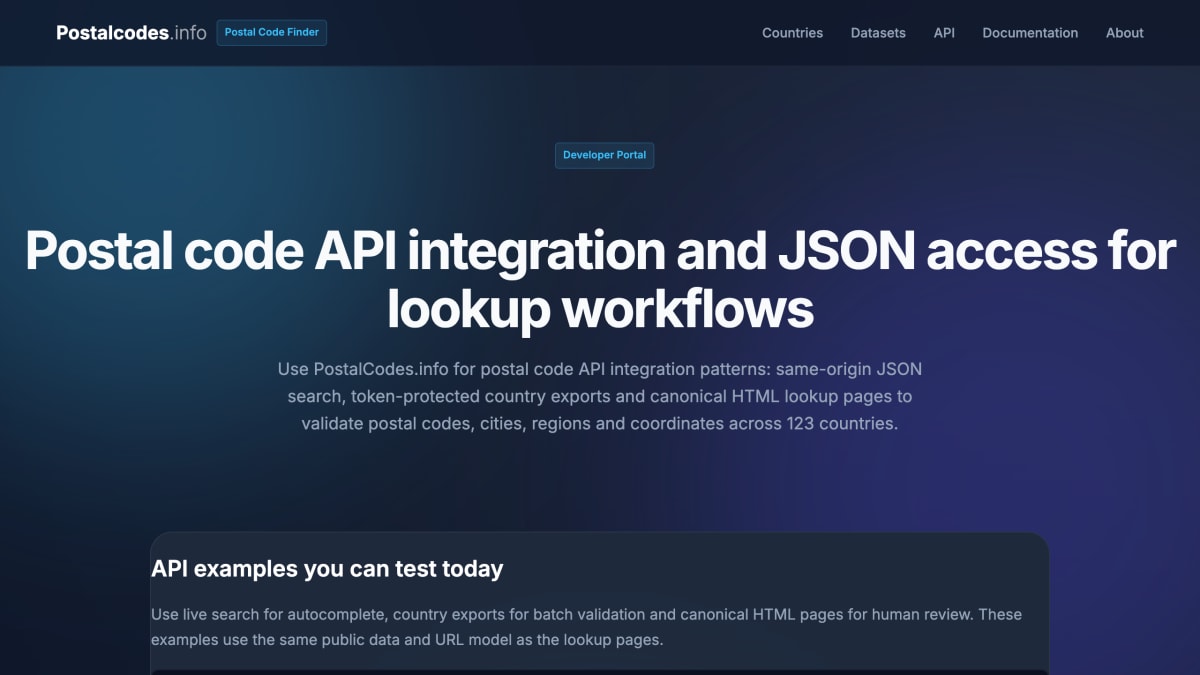Viewport: 1200px width, 675px height.
Task: Click the paragraph starting 'Use PostalCodes.info for postal code'
Action: 600,396
